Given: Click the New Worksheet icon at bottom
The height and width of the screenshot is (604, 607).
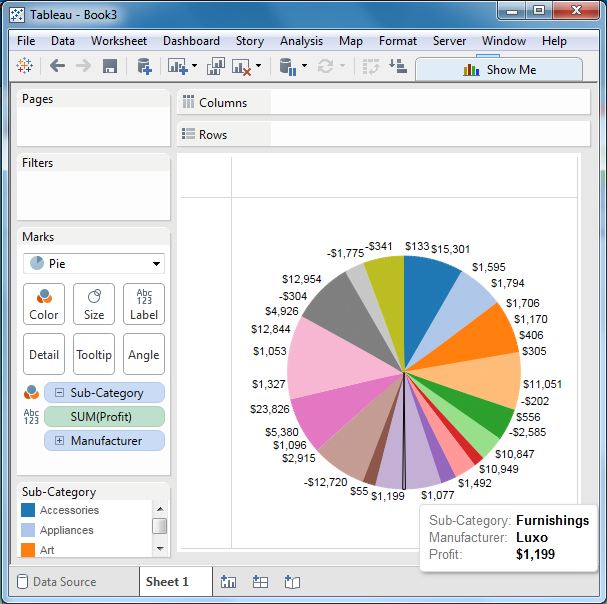Looking at the screenshot, I should (228, 581).
